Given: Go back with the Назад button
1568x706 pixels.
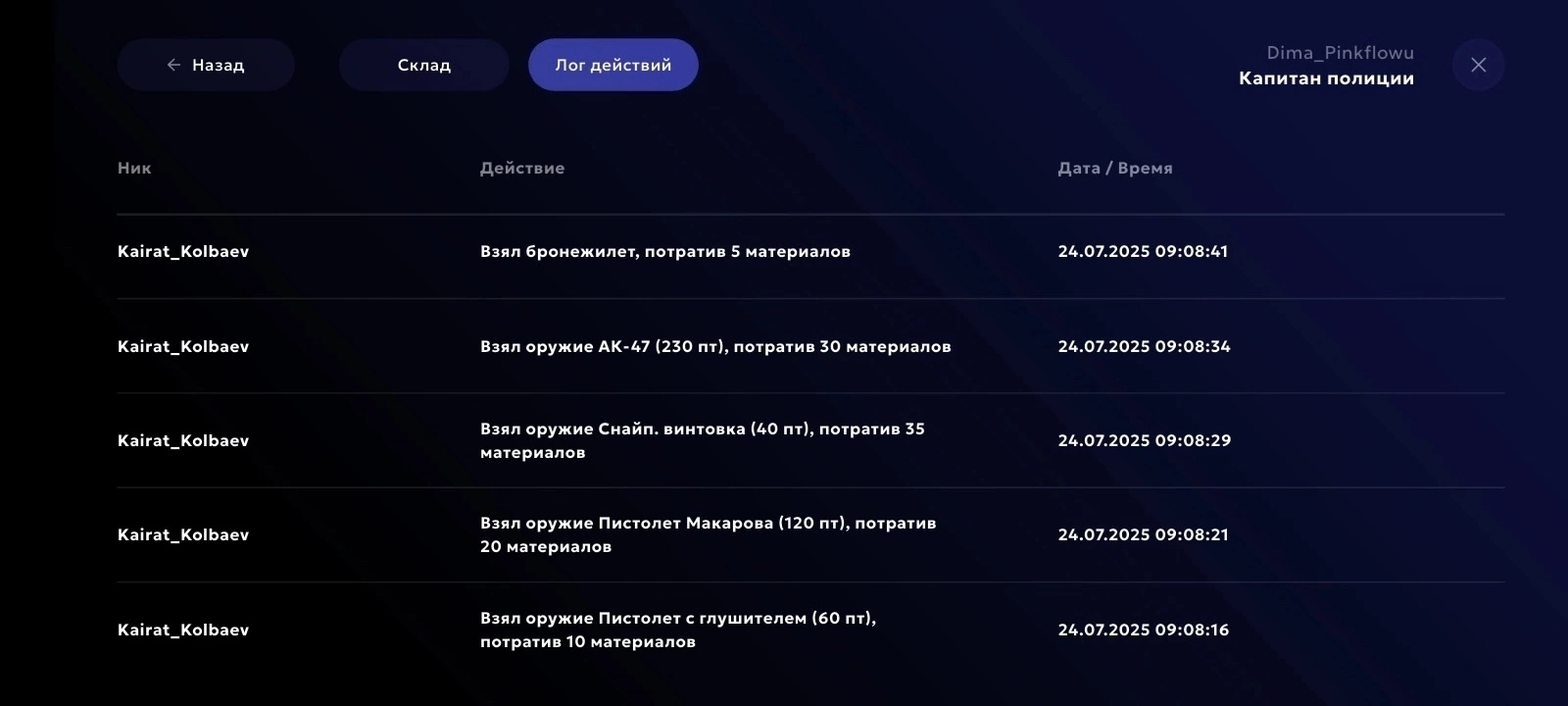Looking at the screenshot, I should click(x=206, y=65).
